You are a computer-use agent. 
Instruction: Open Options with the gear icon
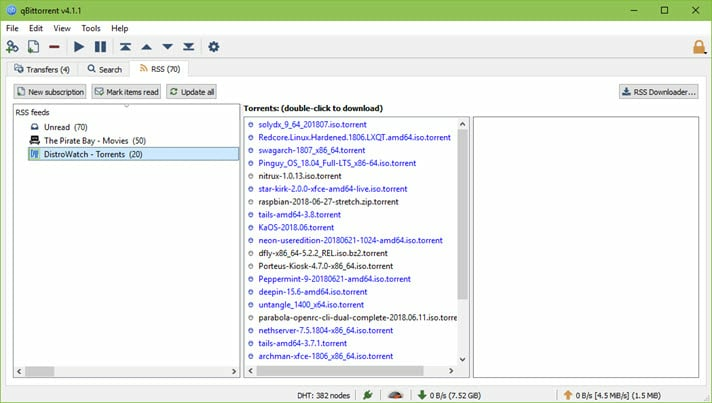pyautogui.click(x=213, y=47)
